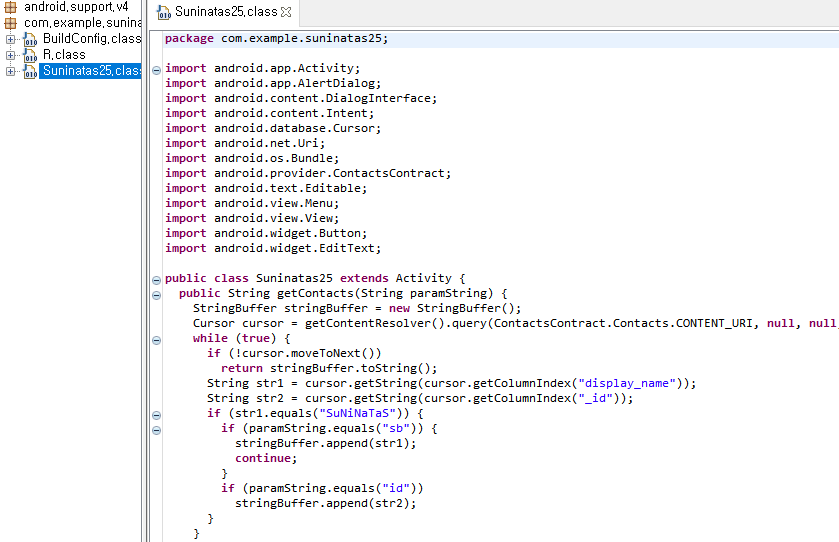Screen dimensions: 839x542
Task: Click the return stringBuffer.toString() line
Action: (329, 368)
